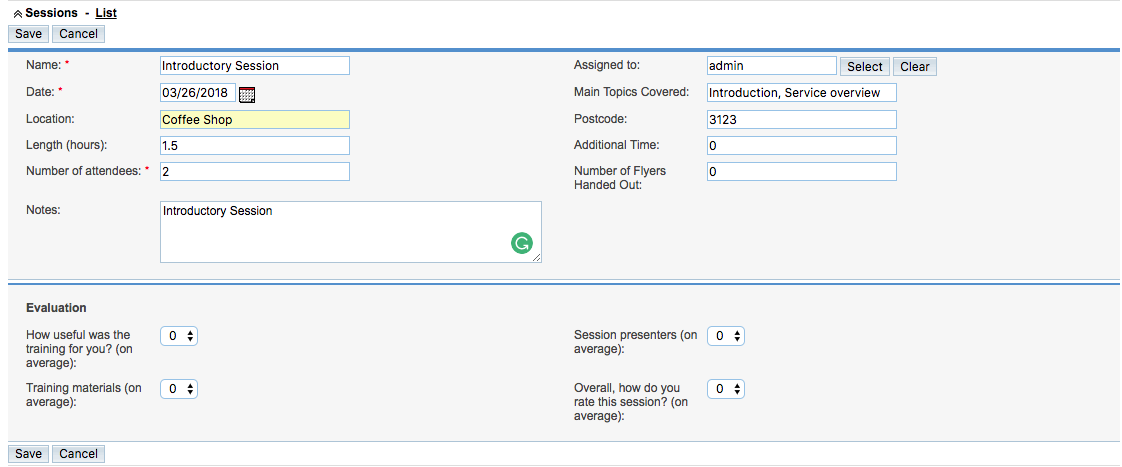Click the Number of Flyers Handed Out field
The image size is (1122, 467).
(801, 172)
